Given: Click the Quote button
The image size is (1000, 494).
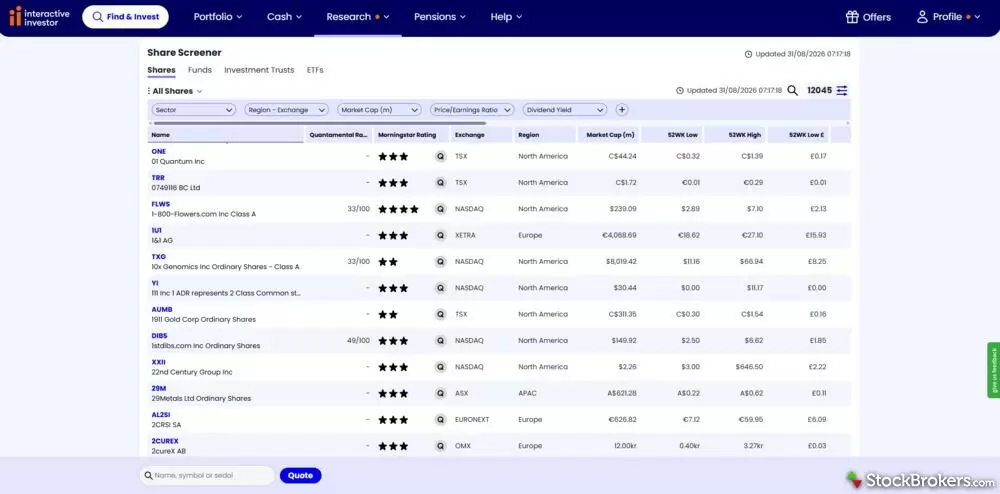Looking at the screenshot, I should (300, 476).
